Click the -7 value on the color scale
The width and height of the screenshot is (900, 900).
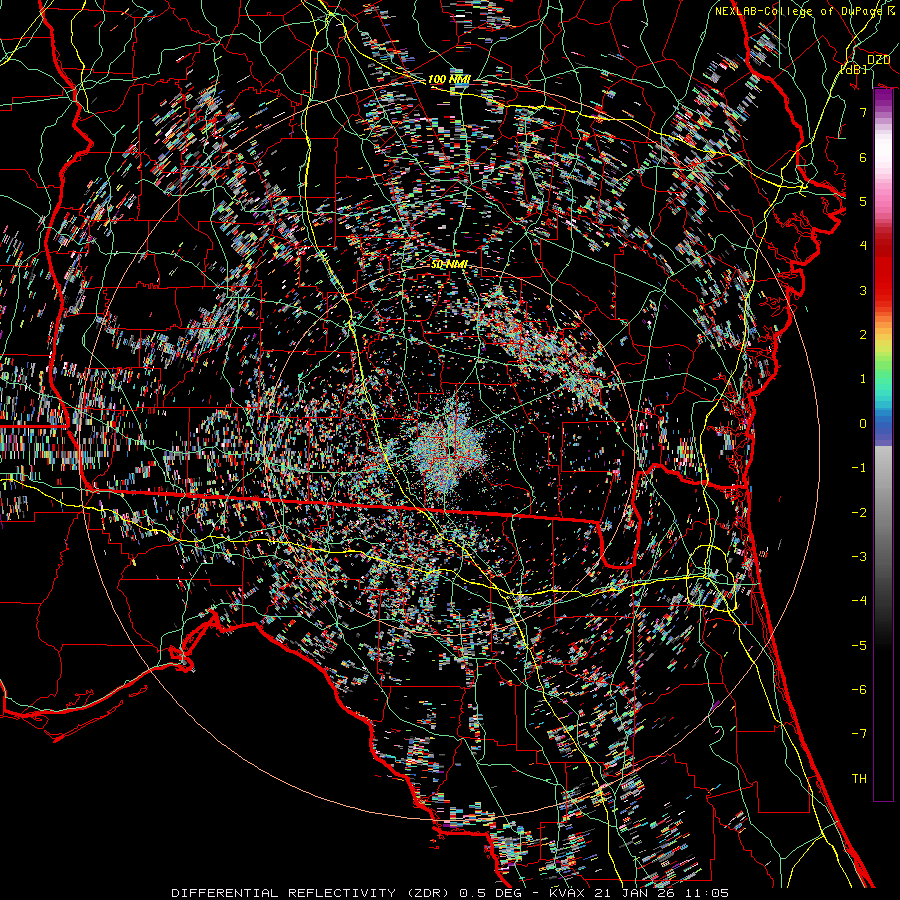(859, 734)
